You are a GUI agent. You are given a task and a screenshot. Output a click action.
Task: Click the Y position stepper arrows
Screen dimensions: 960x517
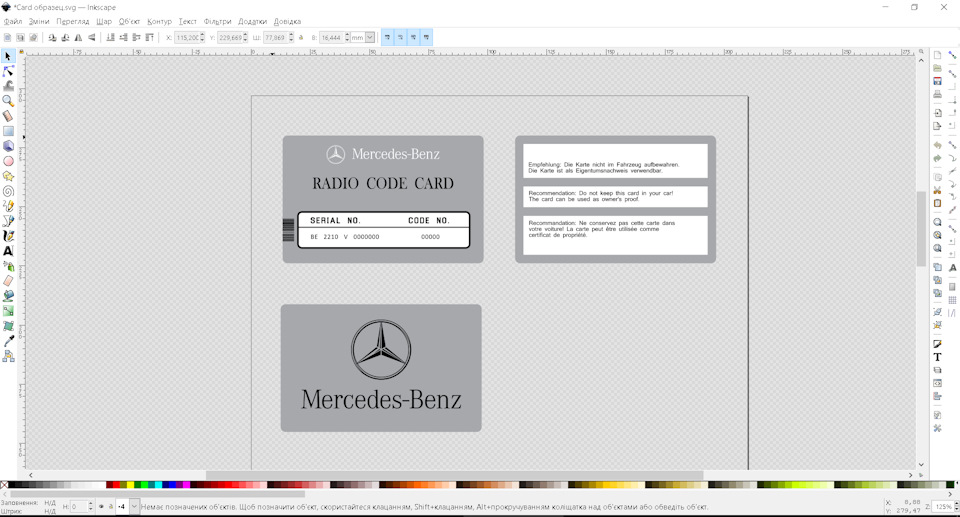[x=245, y=37]
